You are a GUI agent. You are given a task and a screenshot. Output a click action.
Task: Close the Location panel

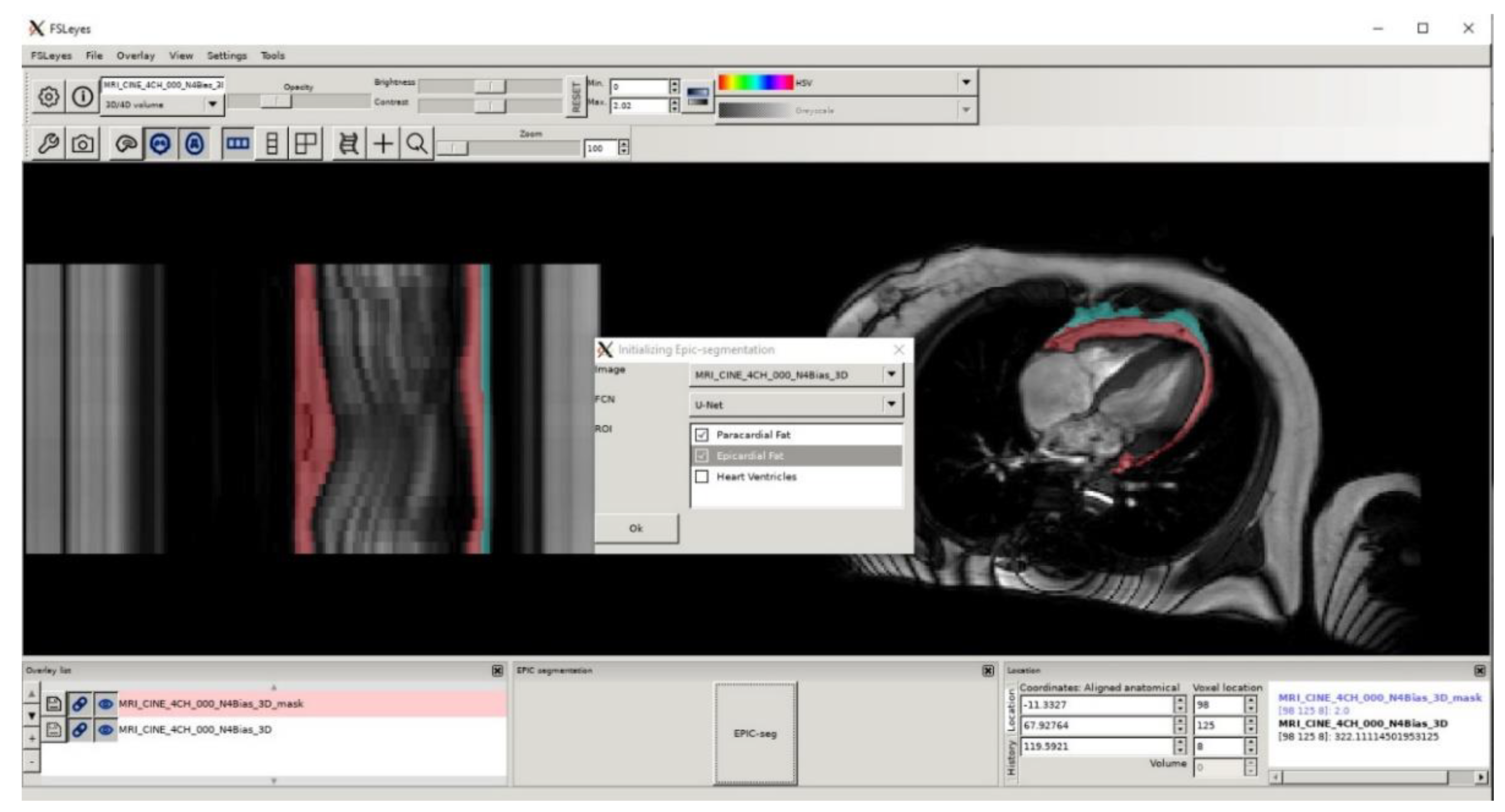tap(1479, 671)
